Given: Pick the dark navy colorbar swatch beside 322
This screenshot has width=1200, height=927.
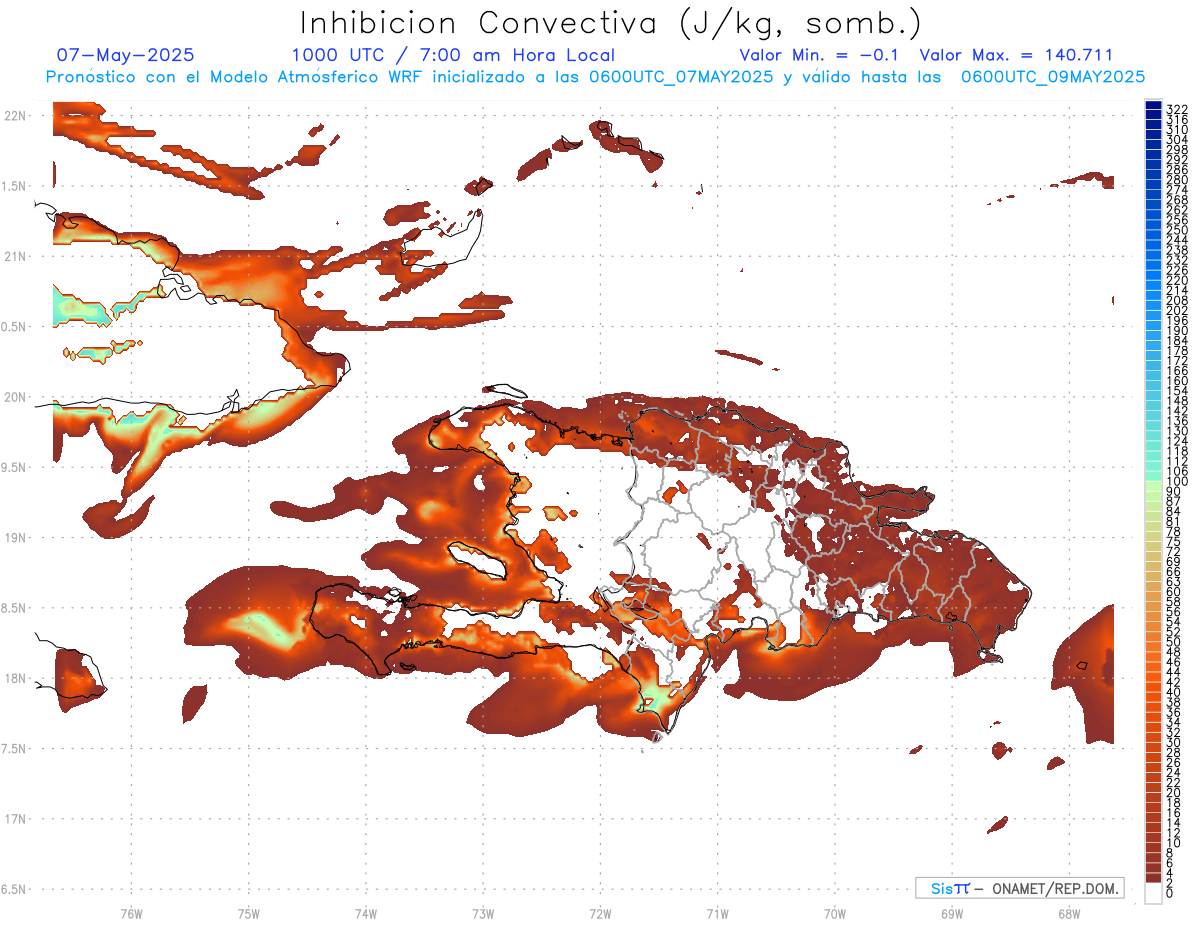Looking at the screenshot, I should pyautogui.click(x=1153, y=106).
